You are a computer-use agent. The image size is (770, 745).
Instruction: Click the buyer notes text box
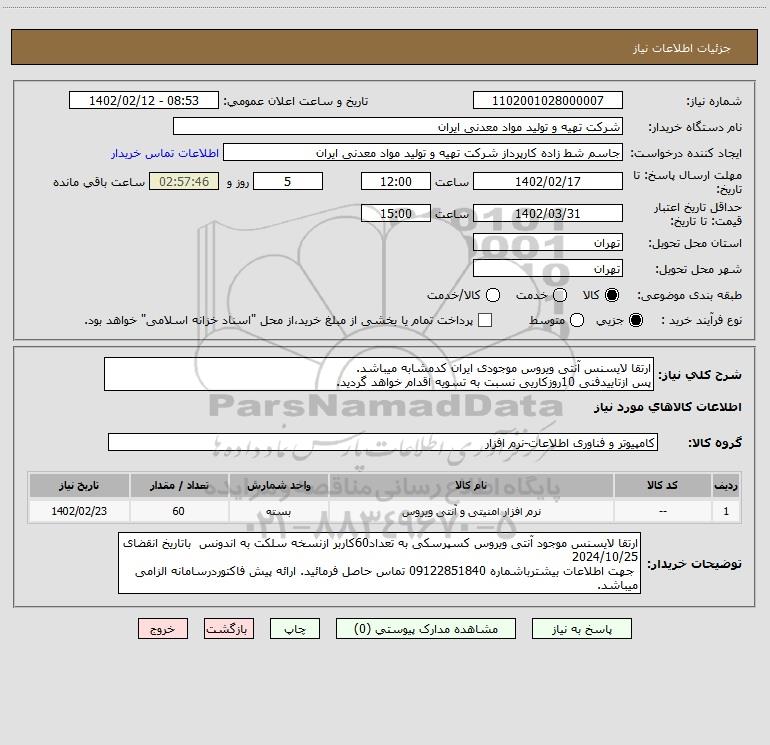(379, 563)
